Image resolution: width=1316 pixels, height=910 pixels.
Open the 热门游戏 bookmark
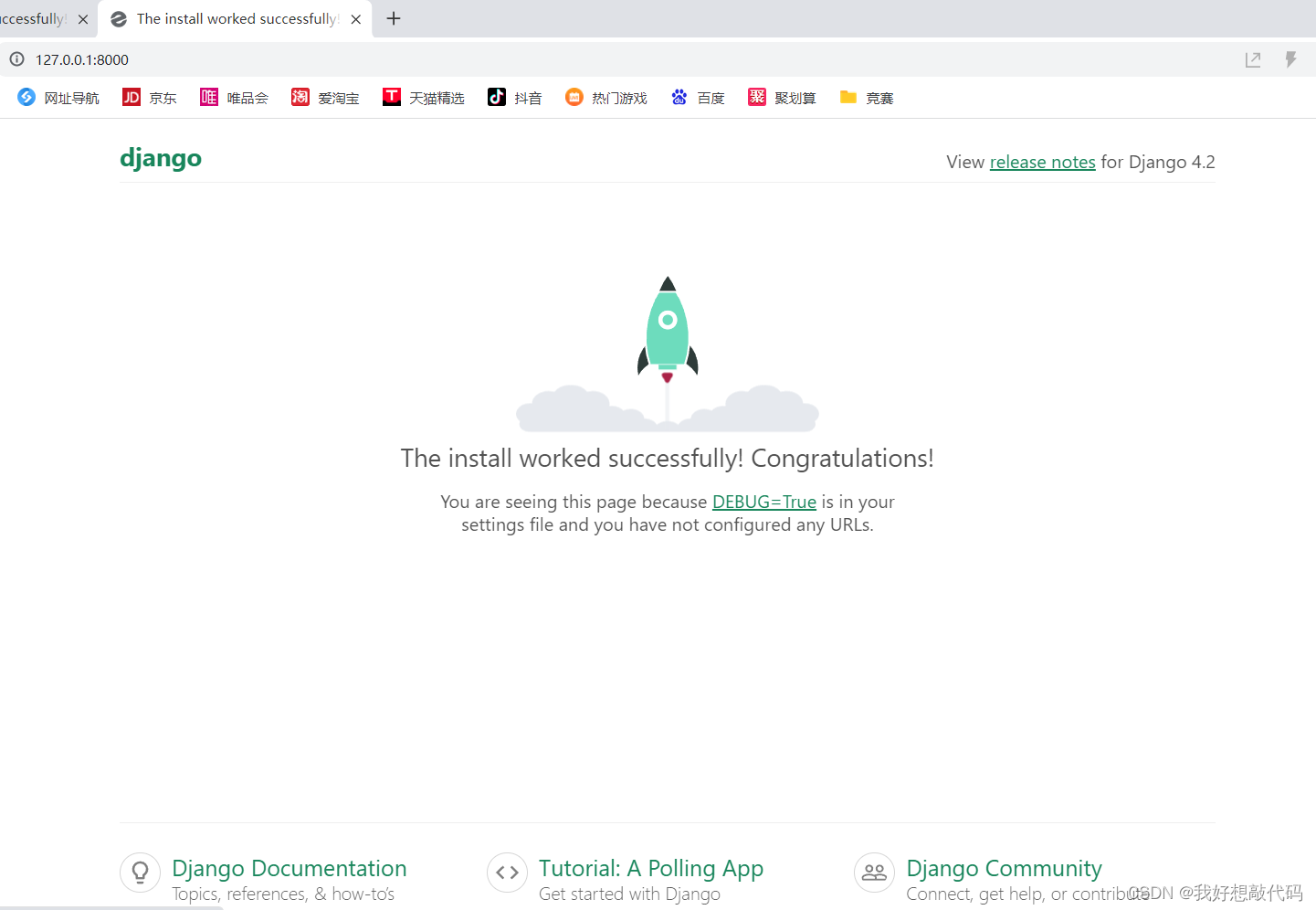point(606,98)
